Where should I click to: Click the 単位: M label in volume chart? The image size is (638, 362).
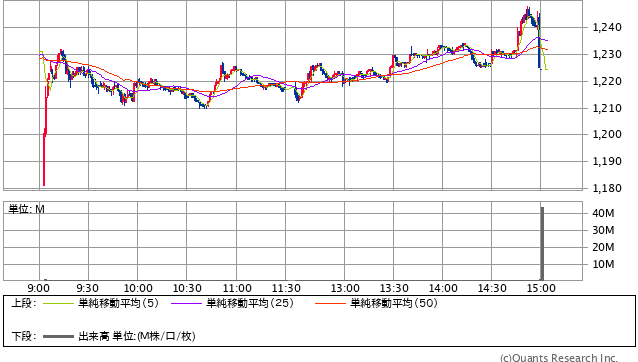click(x=26, y=209)
